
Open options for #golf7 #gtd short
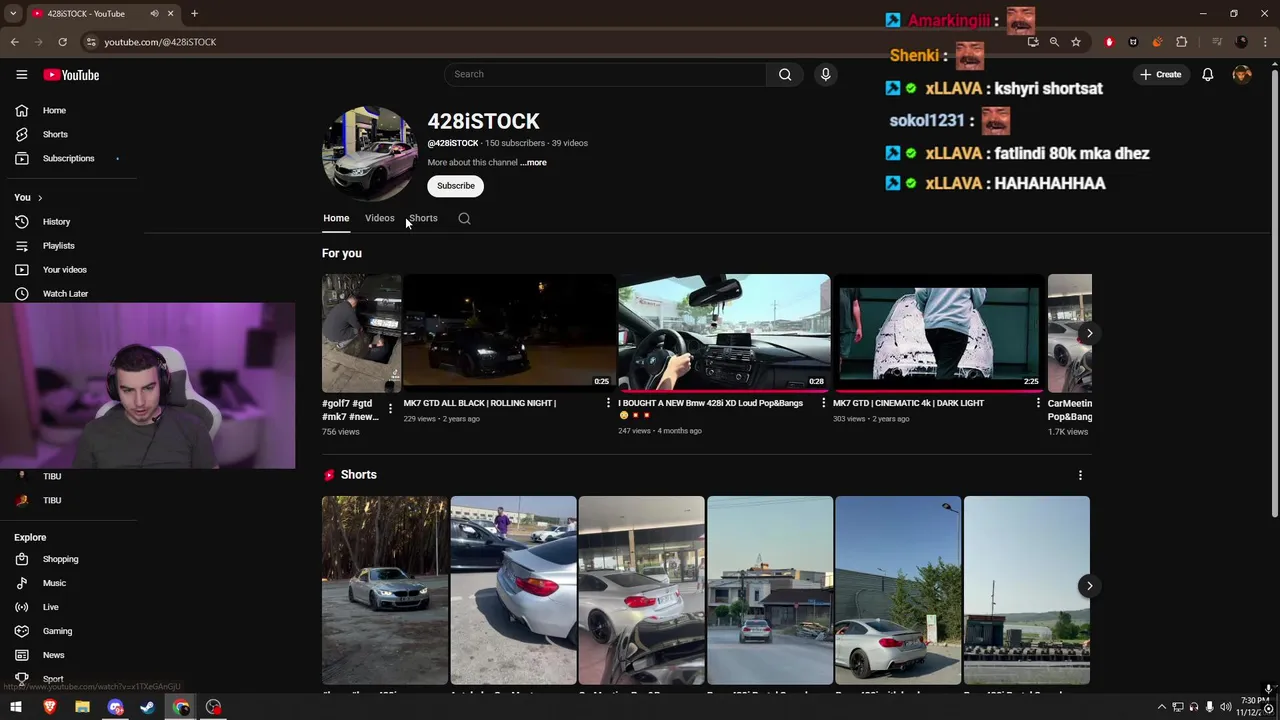pos(390,409)
